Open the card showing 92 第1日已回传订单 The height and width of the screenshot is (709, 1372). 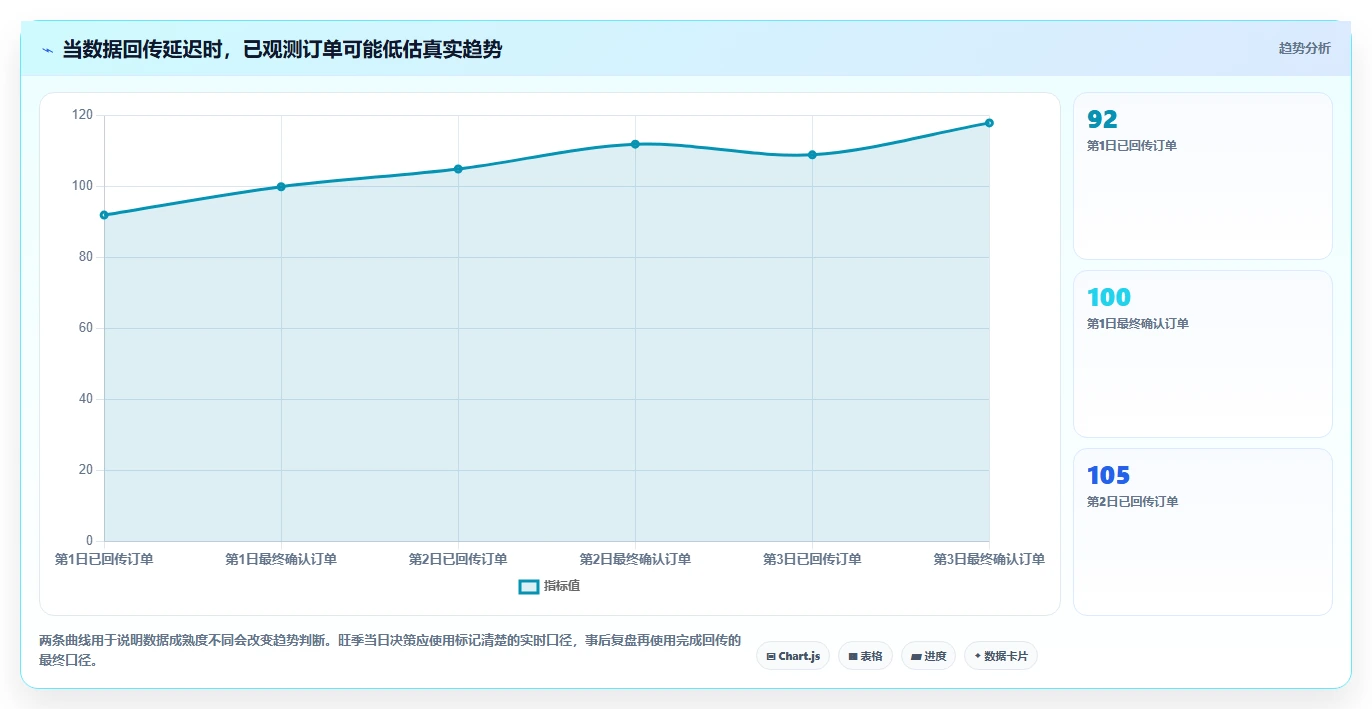tap(1202, 176)
